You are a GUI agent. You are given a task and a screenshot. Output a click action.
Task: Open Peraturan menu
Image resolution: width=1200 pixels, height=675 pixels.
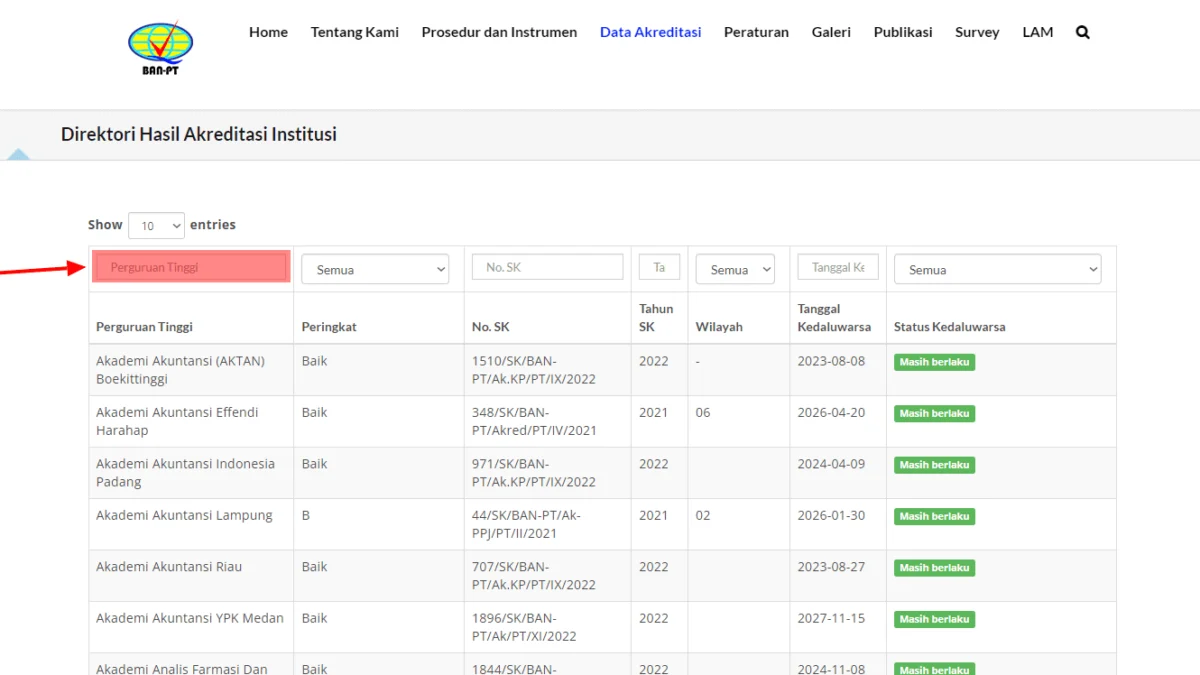756,32
